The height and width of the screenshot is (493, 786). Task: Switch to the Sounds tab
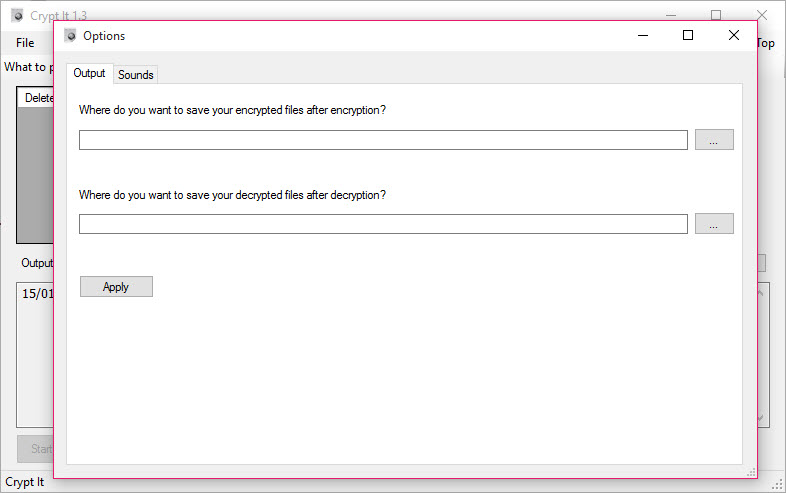135,75
